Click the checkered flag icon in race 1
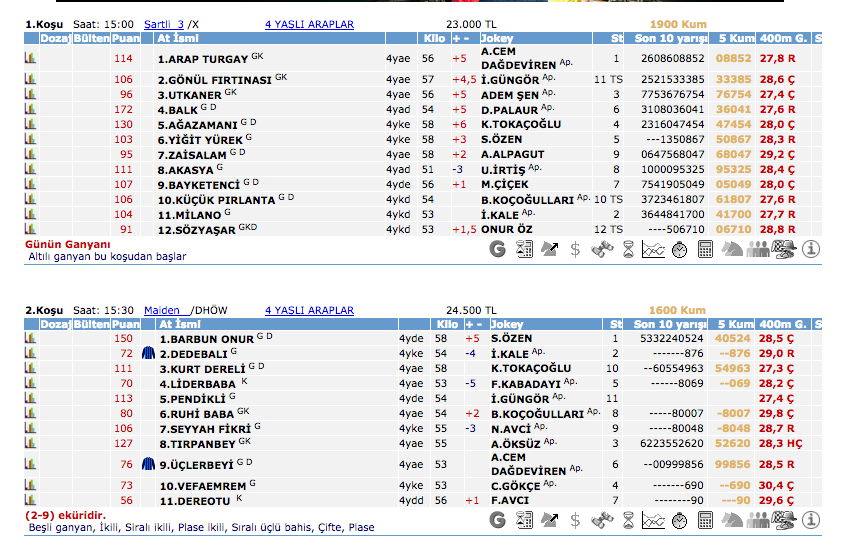Viewport: 847px width, 554px height. (785, 249)
